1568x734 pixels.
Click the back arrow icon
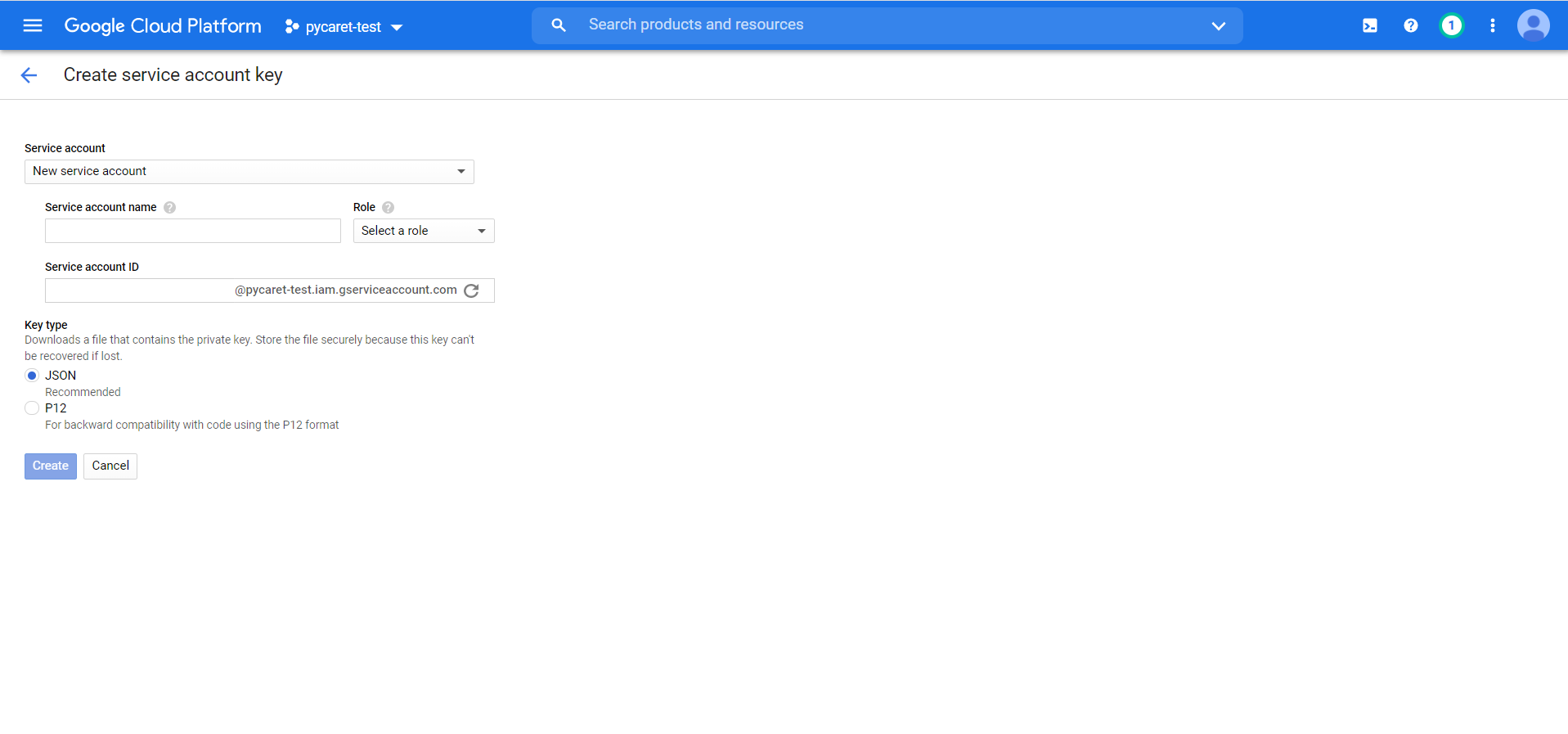[x=29, y=75]
